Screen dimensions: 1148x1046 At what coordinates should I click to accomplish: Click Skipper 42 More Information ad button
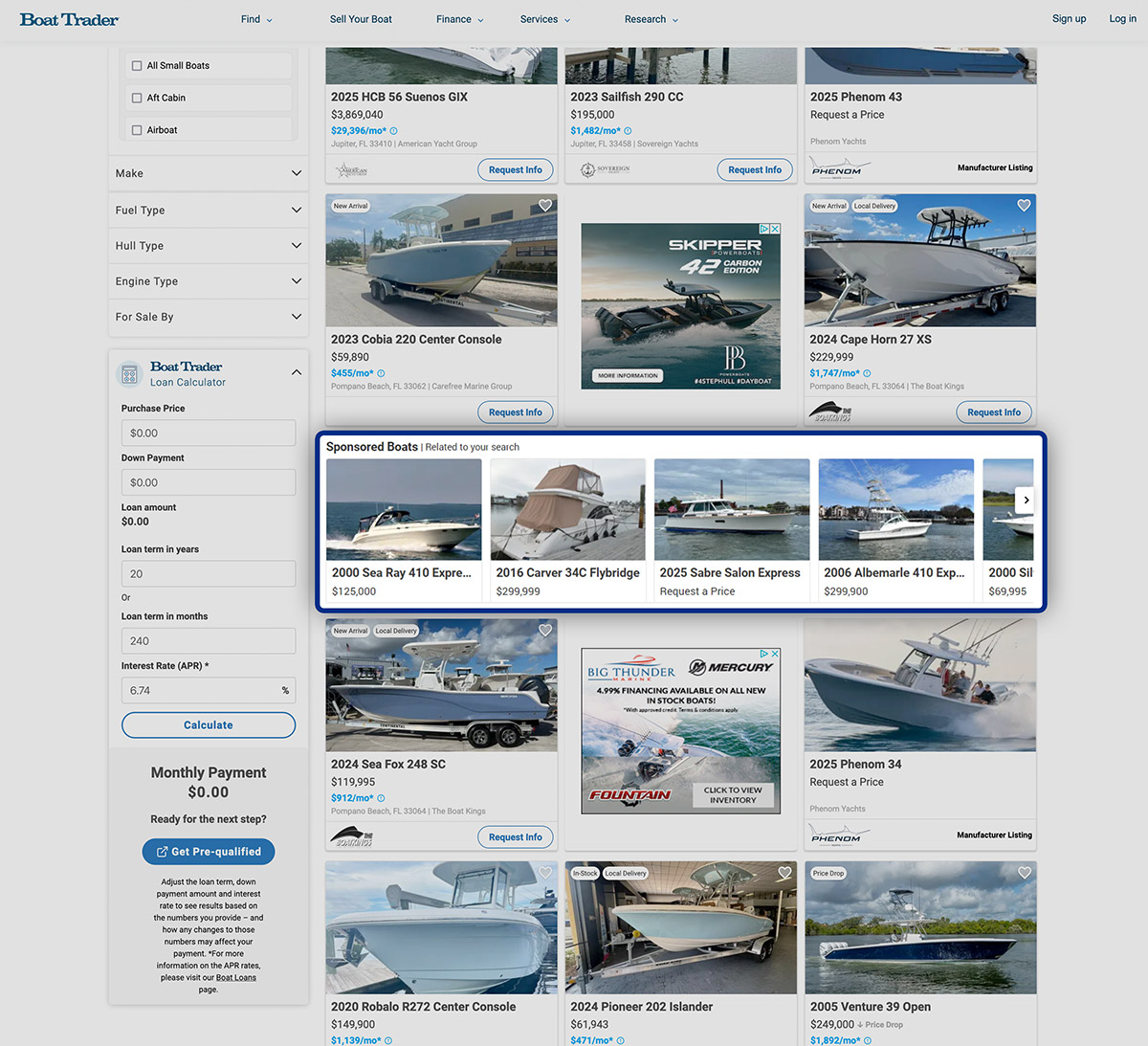coord(628,376)
